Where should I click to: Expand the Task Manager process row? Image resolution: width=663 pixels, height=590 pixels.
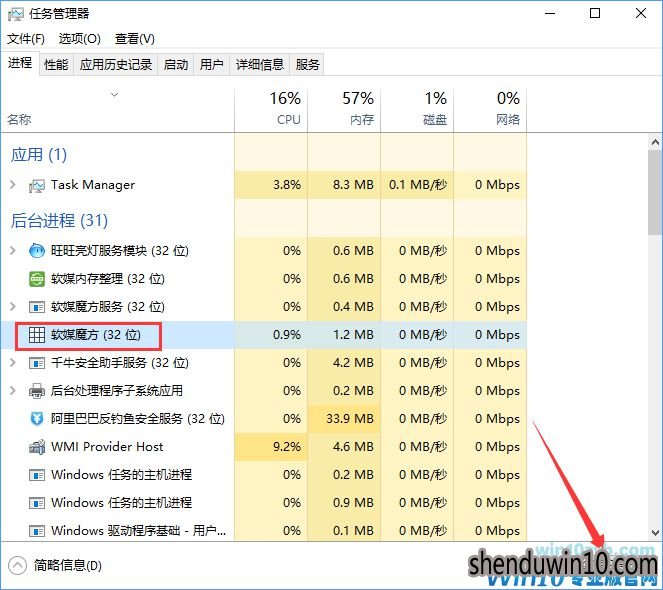[13, 185]
